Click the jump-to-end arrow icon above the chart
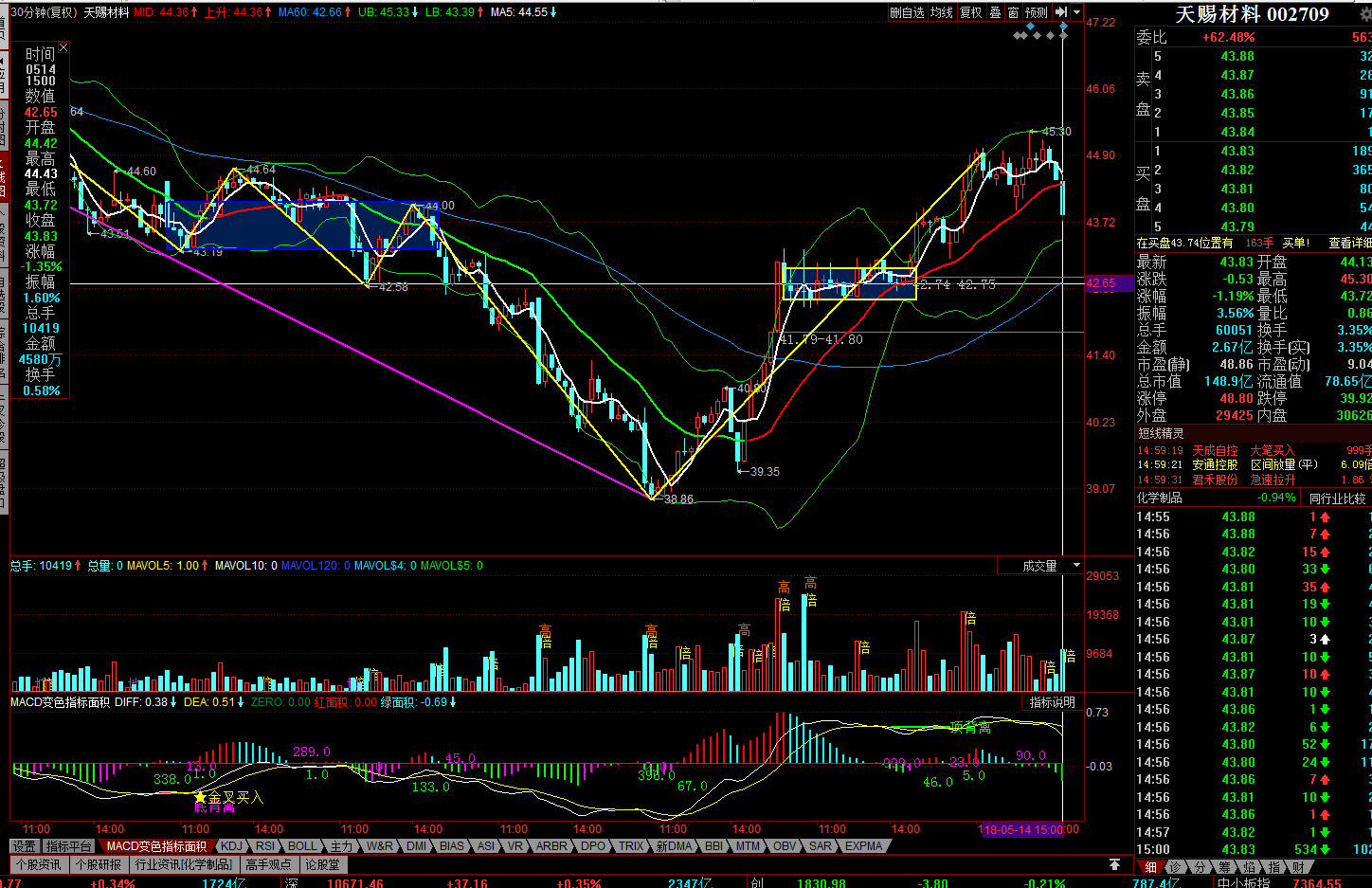Viewport: 1372px width, 888px height. tap(1062, 12)
